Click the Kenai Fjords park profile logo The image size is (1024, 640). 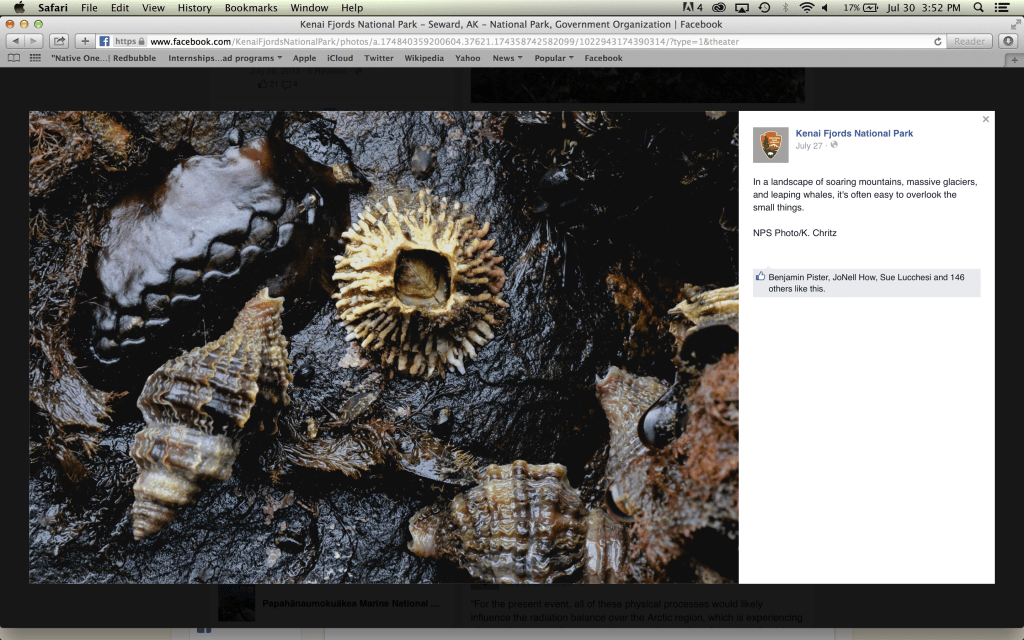(770, 145)
